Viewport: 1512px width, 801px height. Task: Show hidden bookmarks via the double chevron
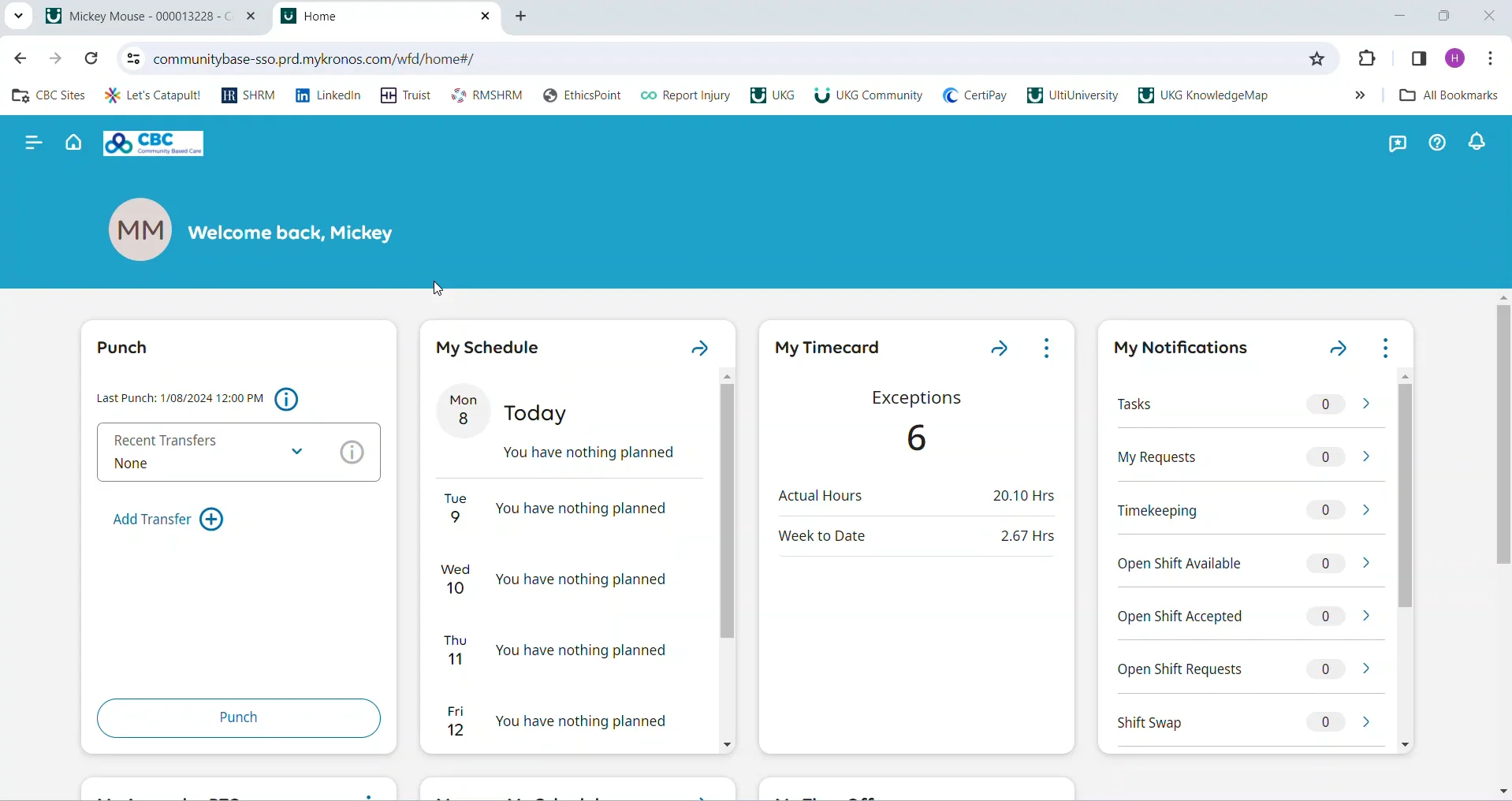click(x=1358, y=95)
